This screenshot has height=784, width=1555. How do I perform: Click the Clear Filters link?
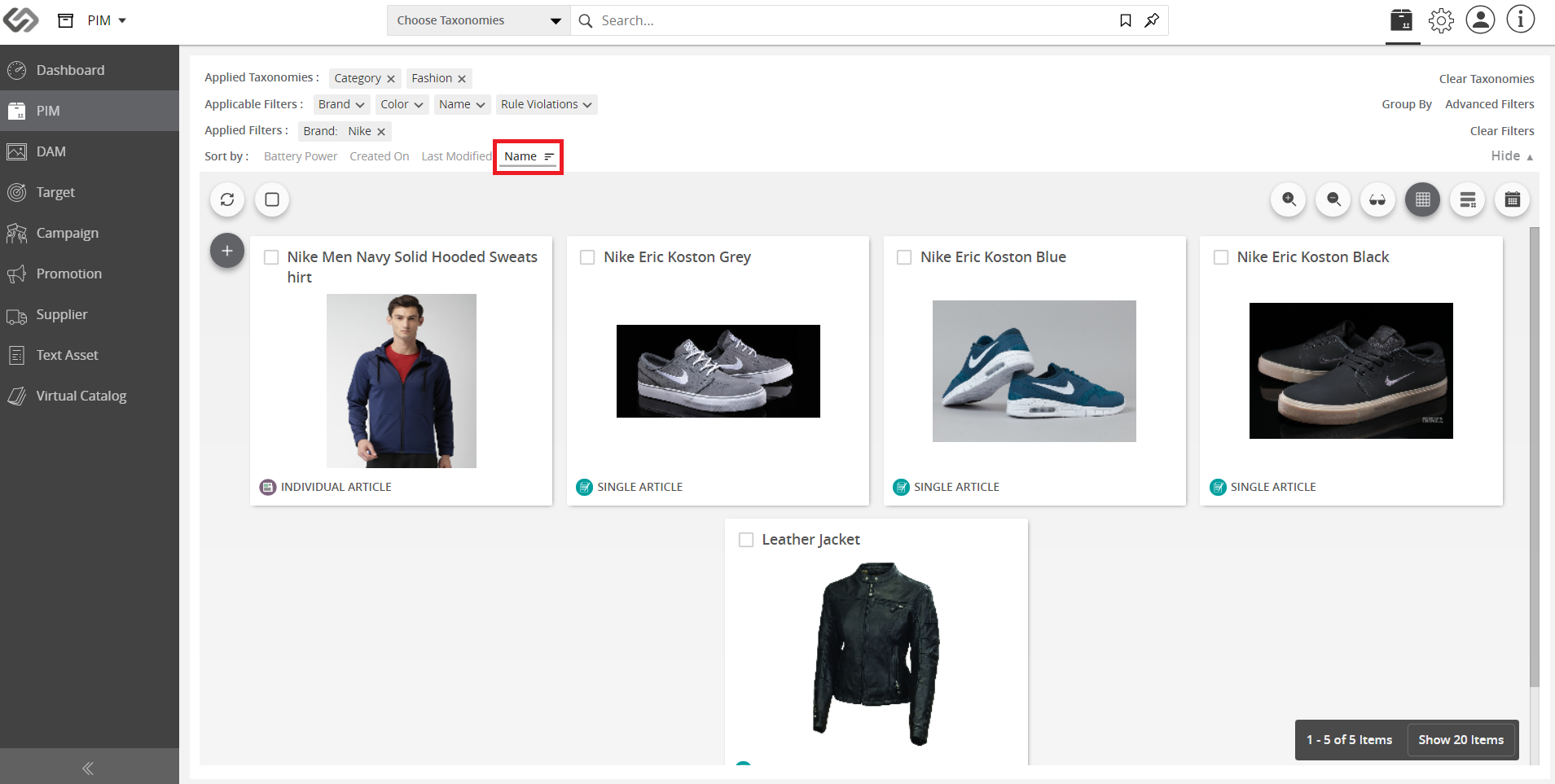(x=1502, y=131)
